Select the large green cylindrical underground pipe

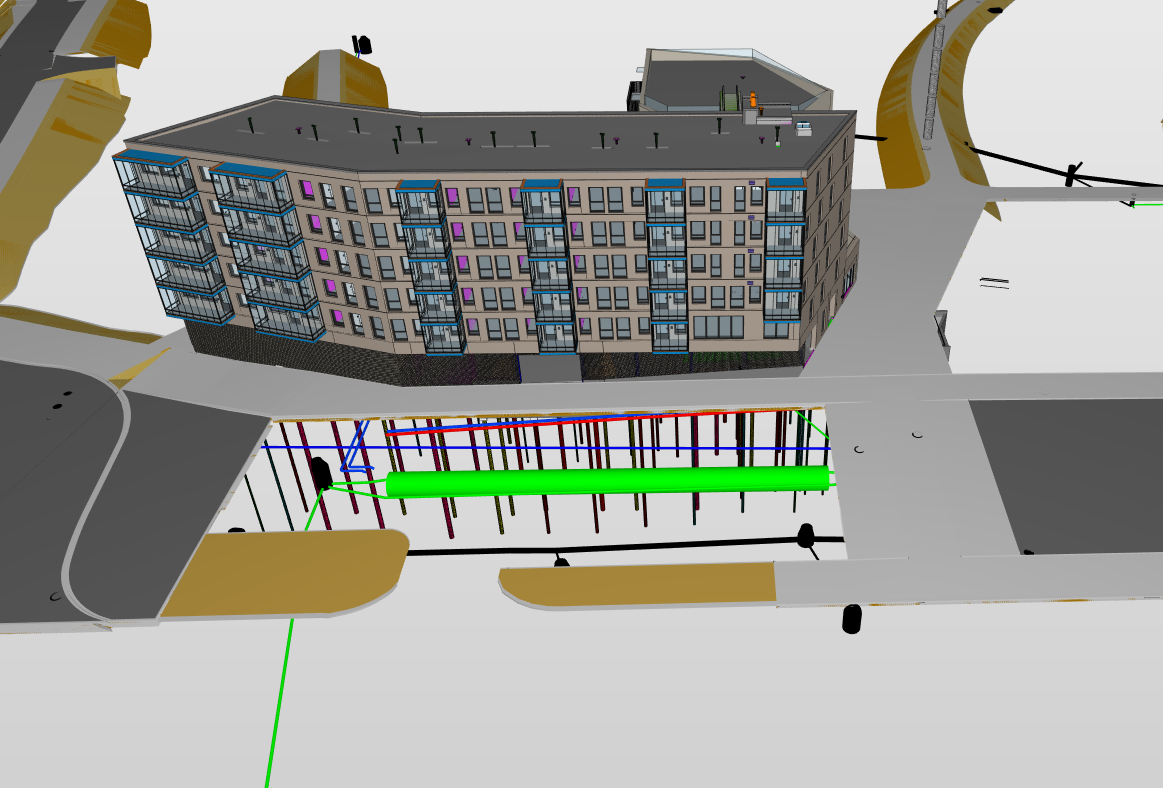coord(607,482)
